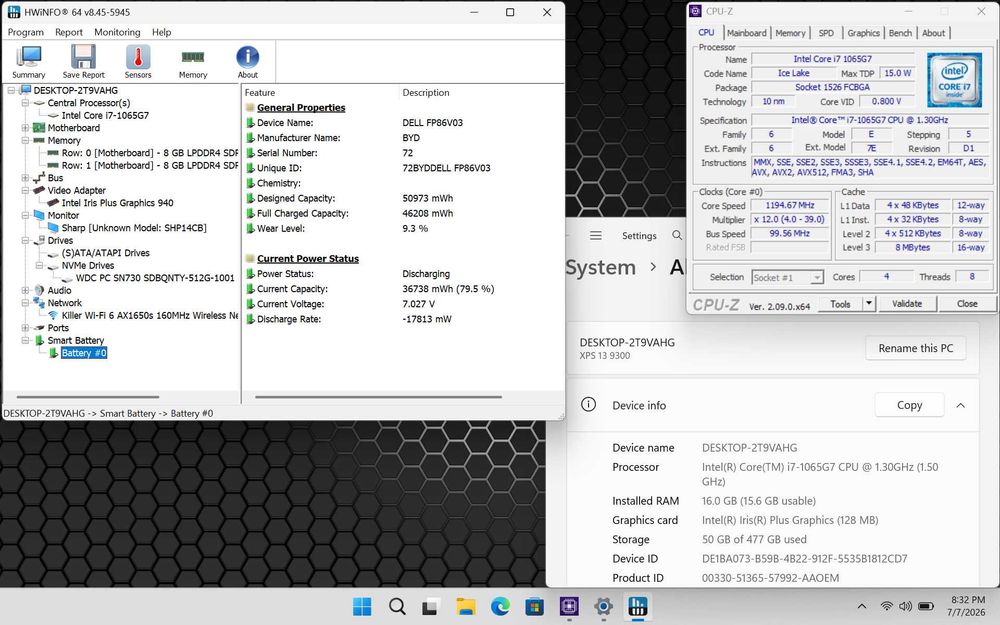Click the details pane horizontal scrollbar
The height and width of the screenshot is (625, 1000).
point(378,397)
